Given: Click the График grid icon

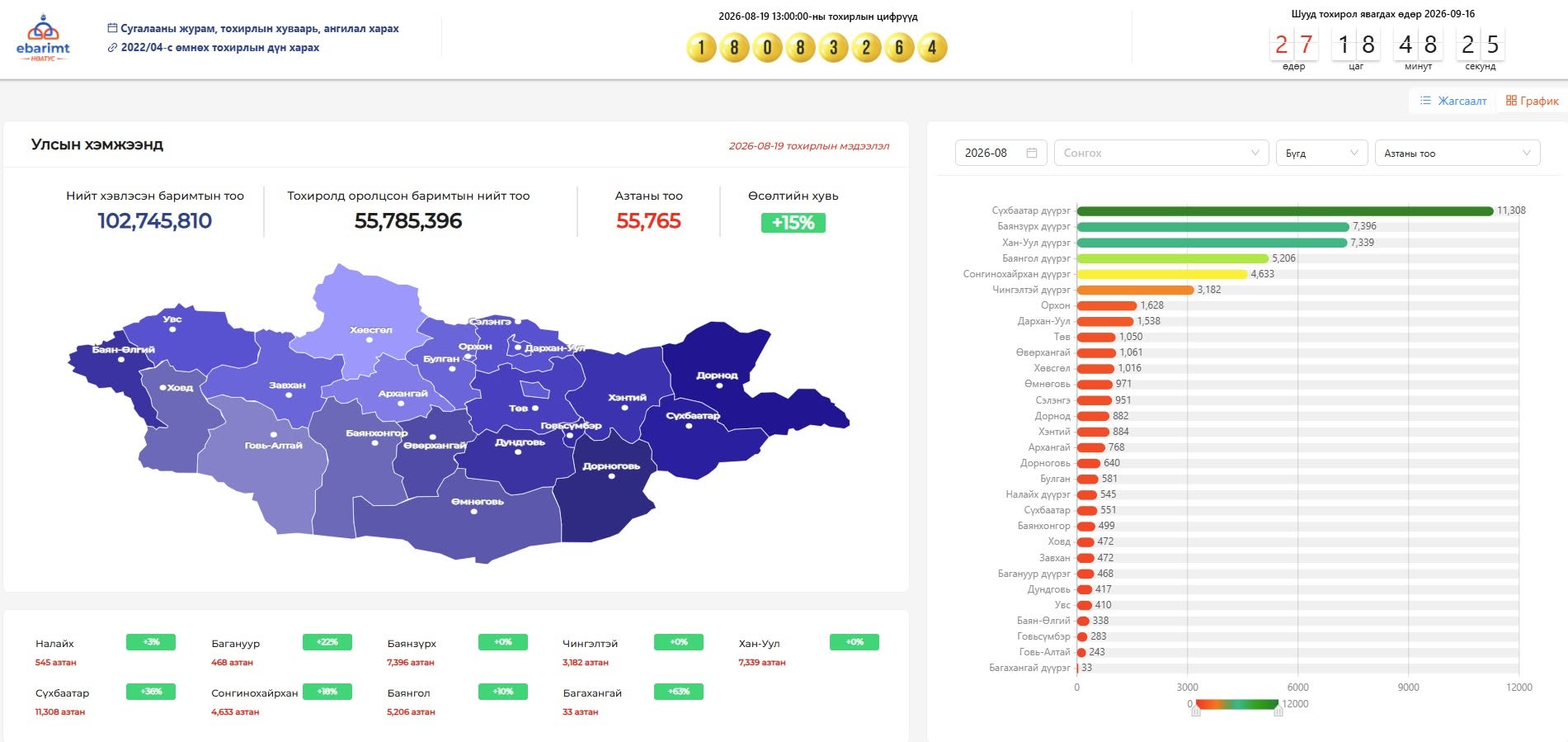Looking at the screenshot, I should [x=1511, y=101].
